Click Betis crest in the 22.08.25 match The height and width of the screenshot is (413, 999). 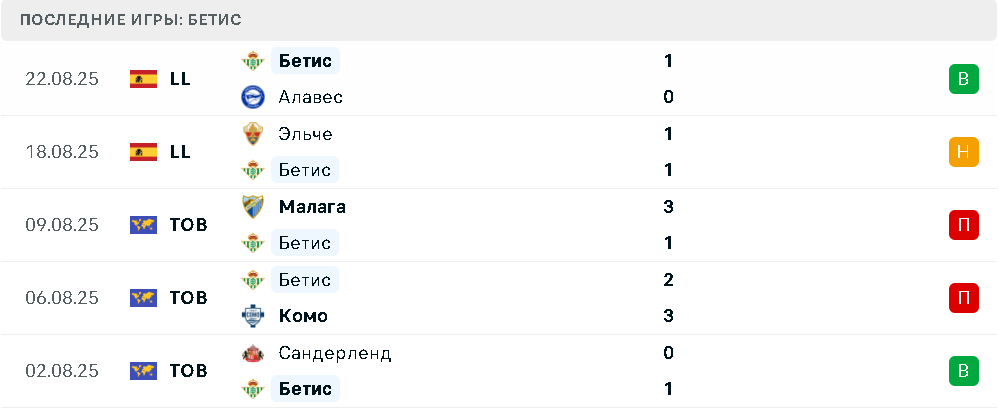tap(253, 61)
